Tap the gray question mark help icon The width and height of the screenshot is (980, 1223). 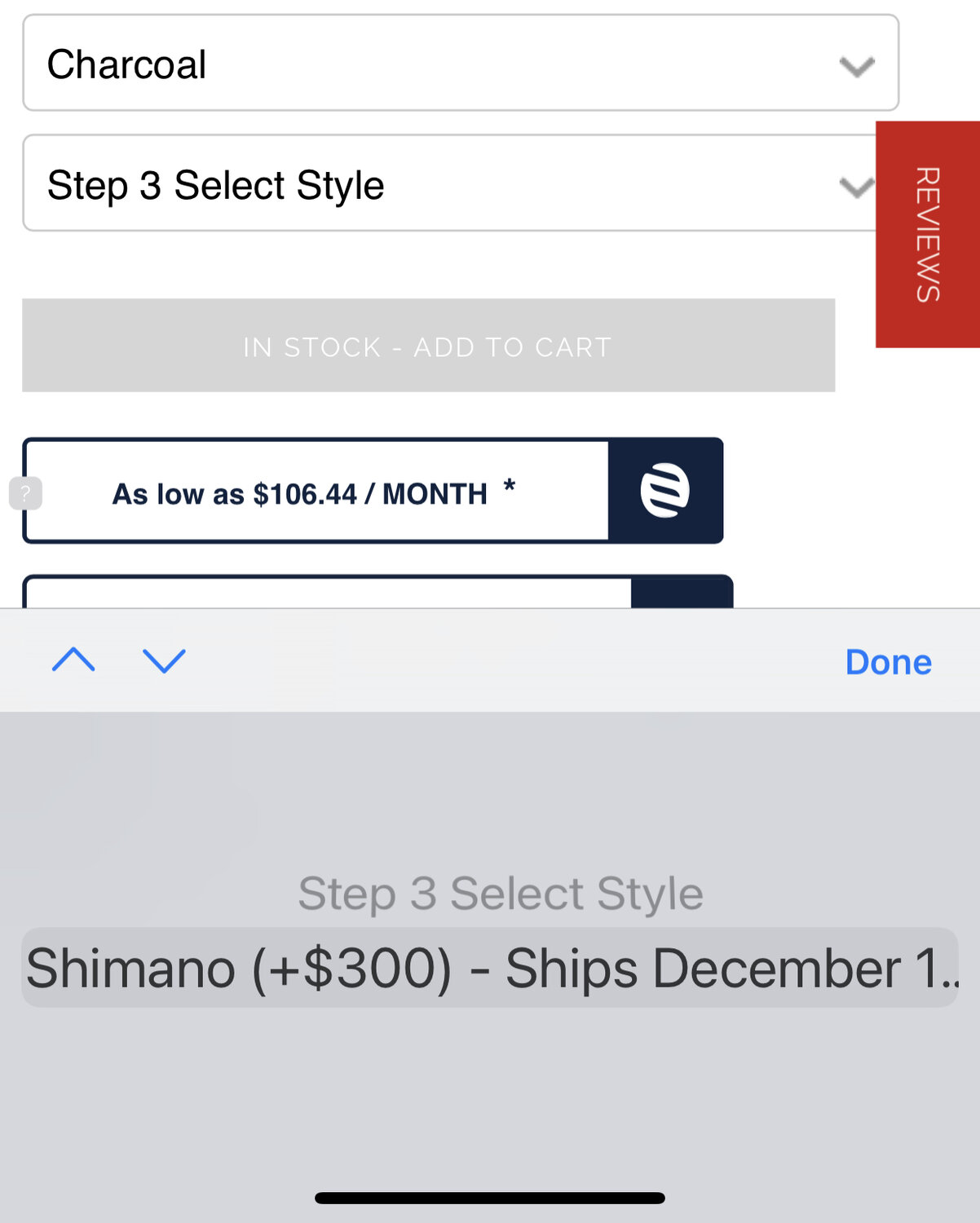[x=25, y=493]
